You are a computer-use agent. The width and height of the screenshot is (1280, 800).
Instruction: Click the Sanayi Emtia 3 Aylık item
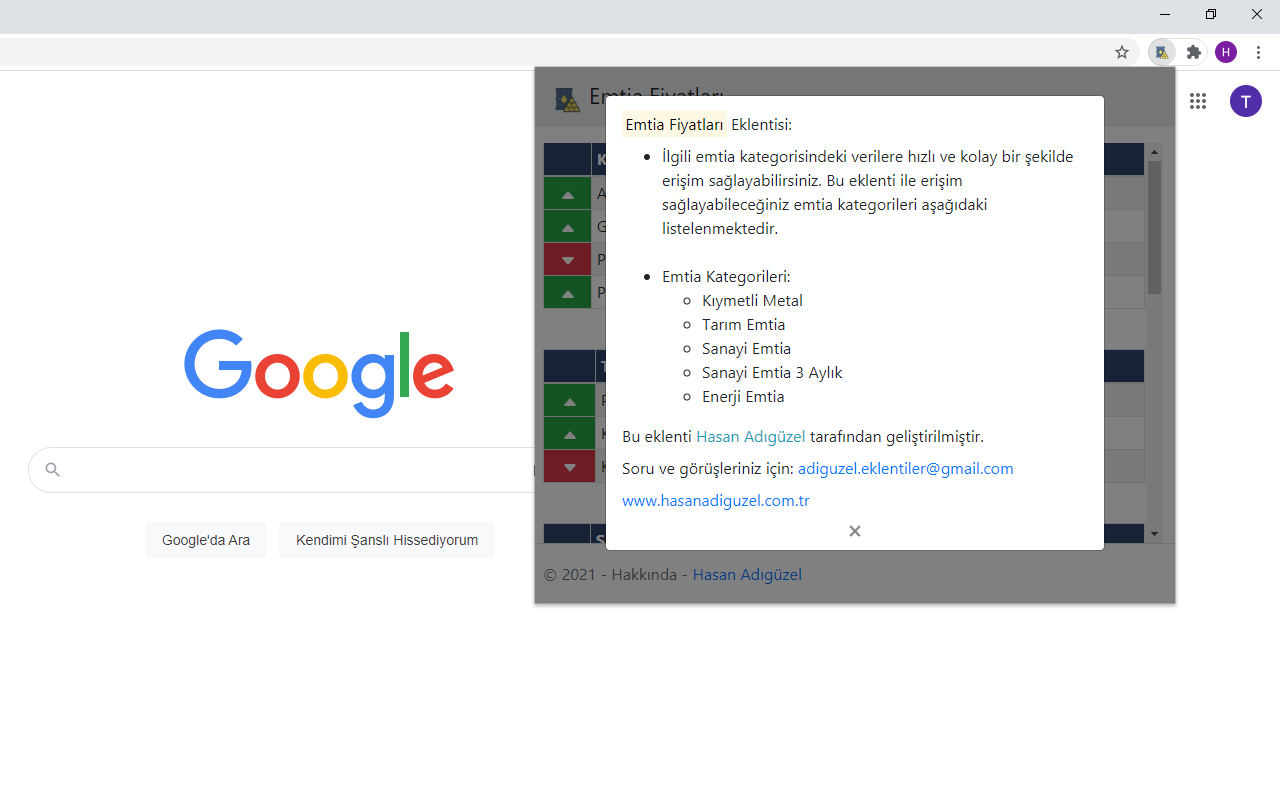[772, 373]
